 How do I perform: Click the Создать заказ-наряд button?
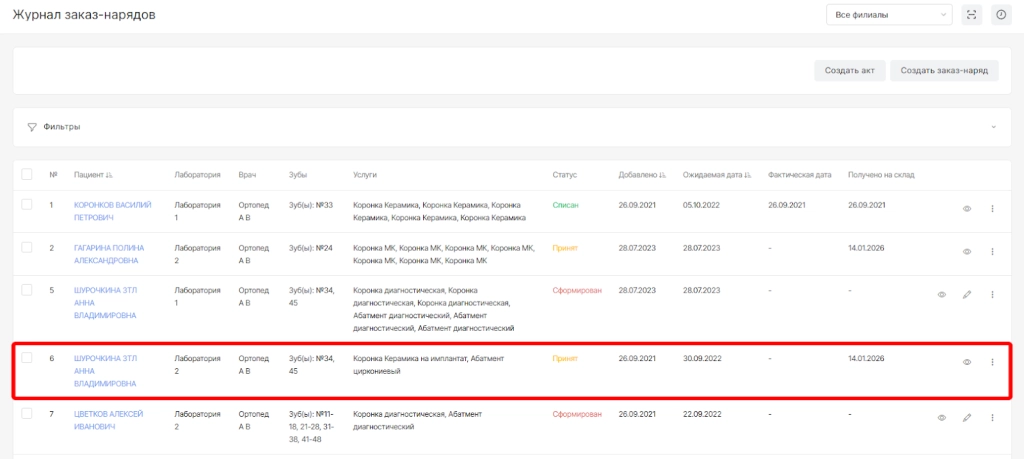pos(944,71)
